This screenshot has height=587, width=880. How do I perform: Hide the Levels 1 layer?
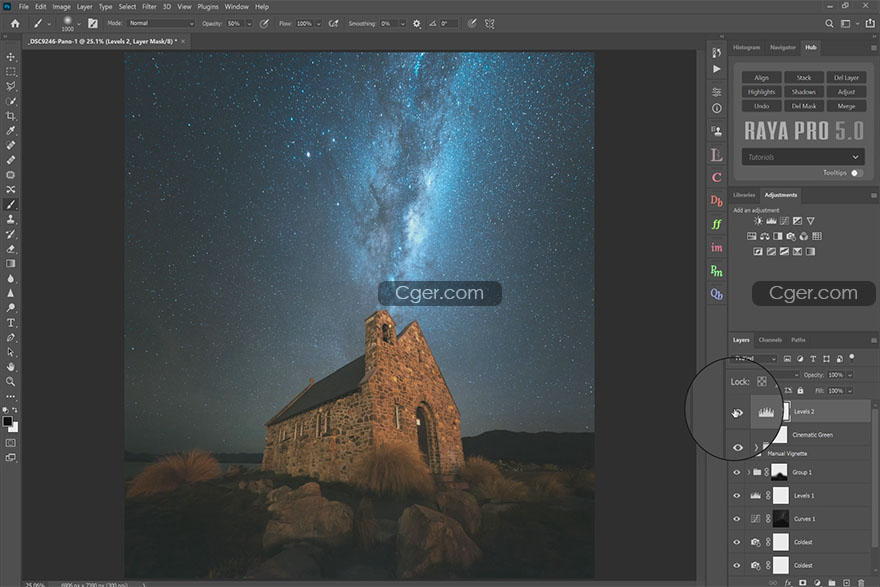(737, 496)
